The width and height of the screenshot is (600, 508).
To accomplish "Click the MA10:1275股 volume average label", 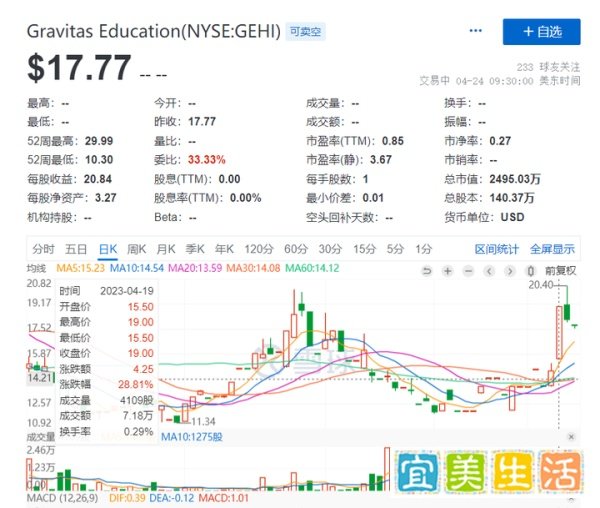I will tap(192, 437).
